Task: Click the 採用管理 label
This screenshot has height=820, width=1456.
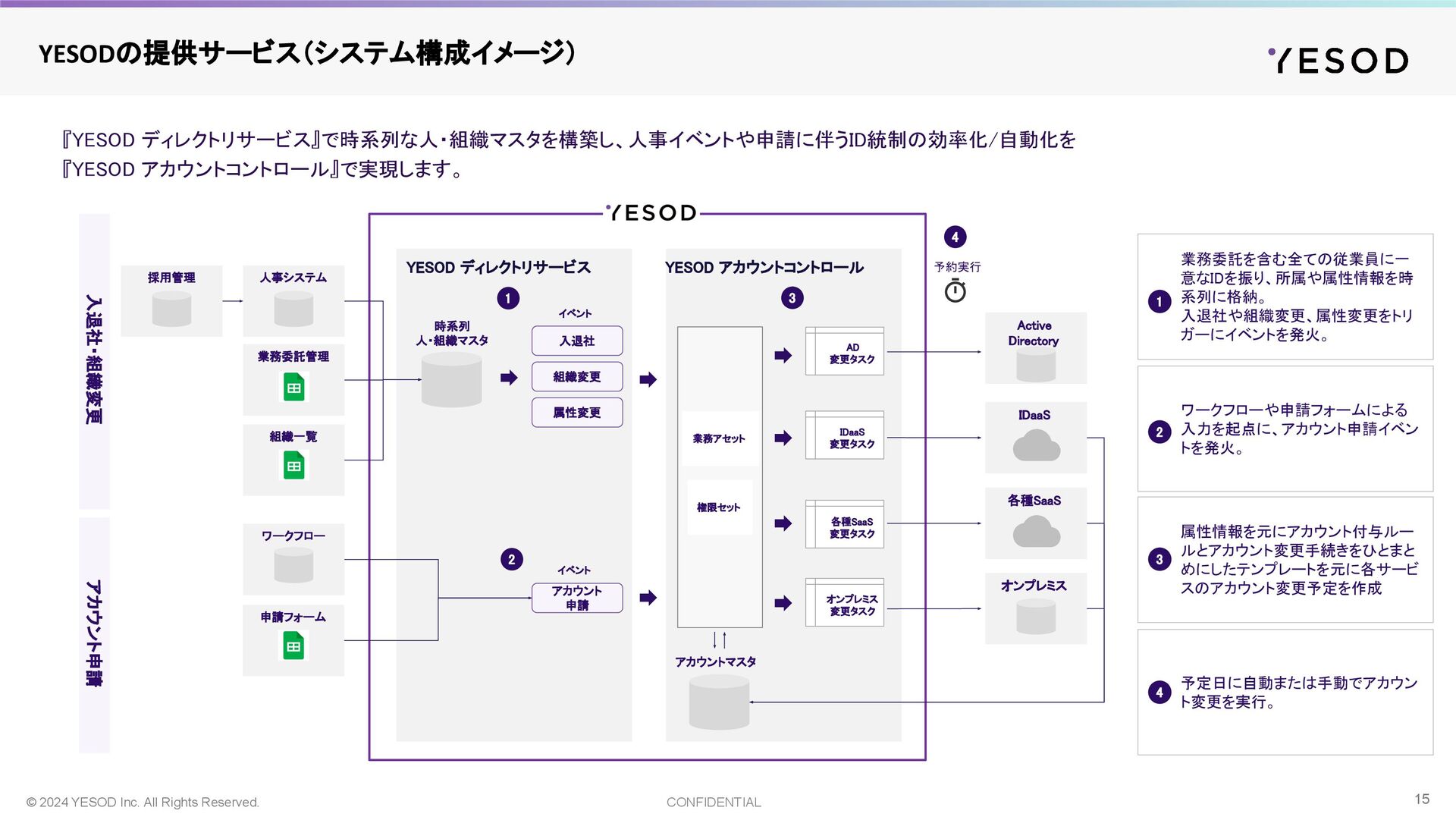Action: tap(171, 278)
